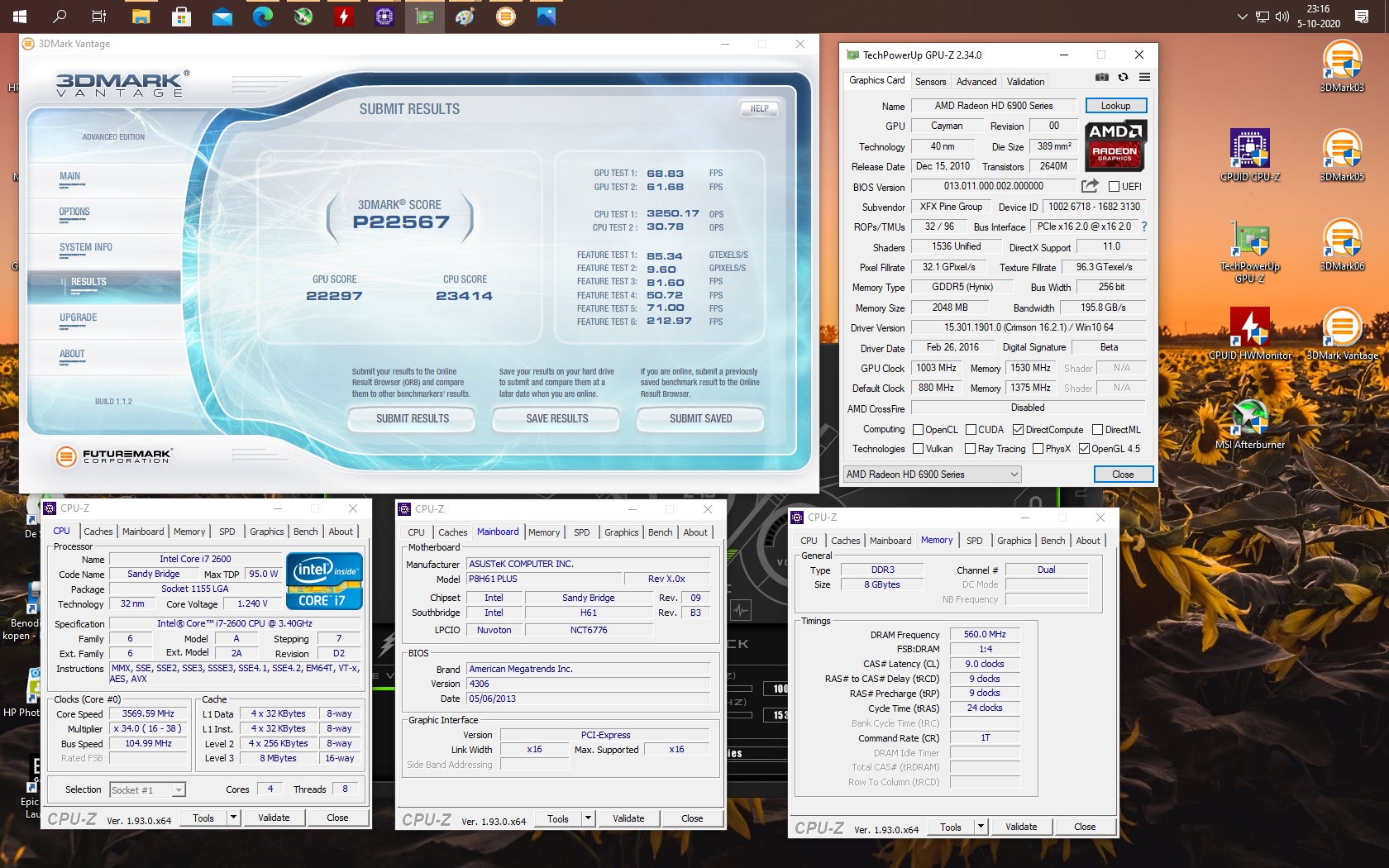Open Microsoft Edge from taskbar
1389x868 pixels.
coord(262,16)
